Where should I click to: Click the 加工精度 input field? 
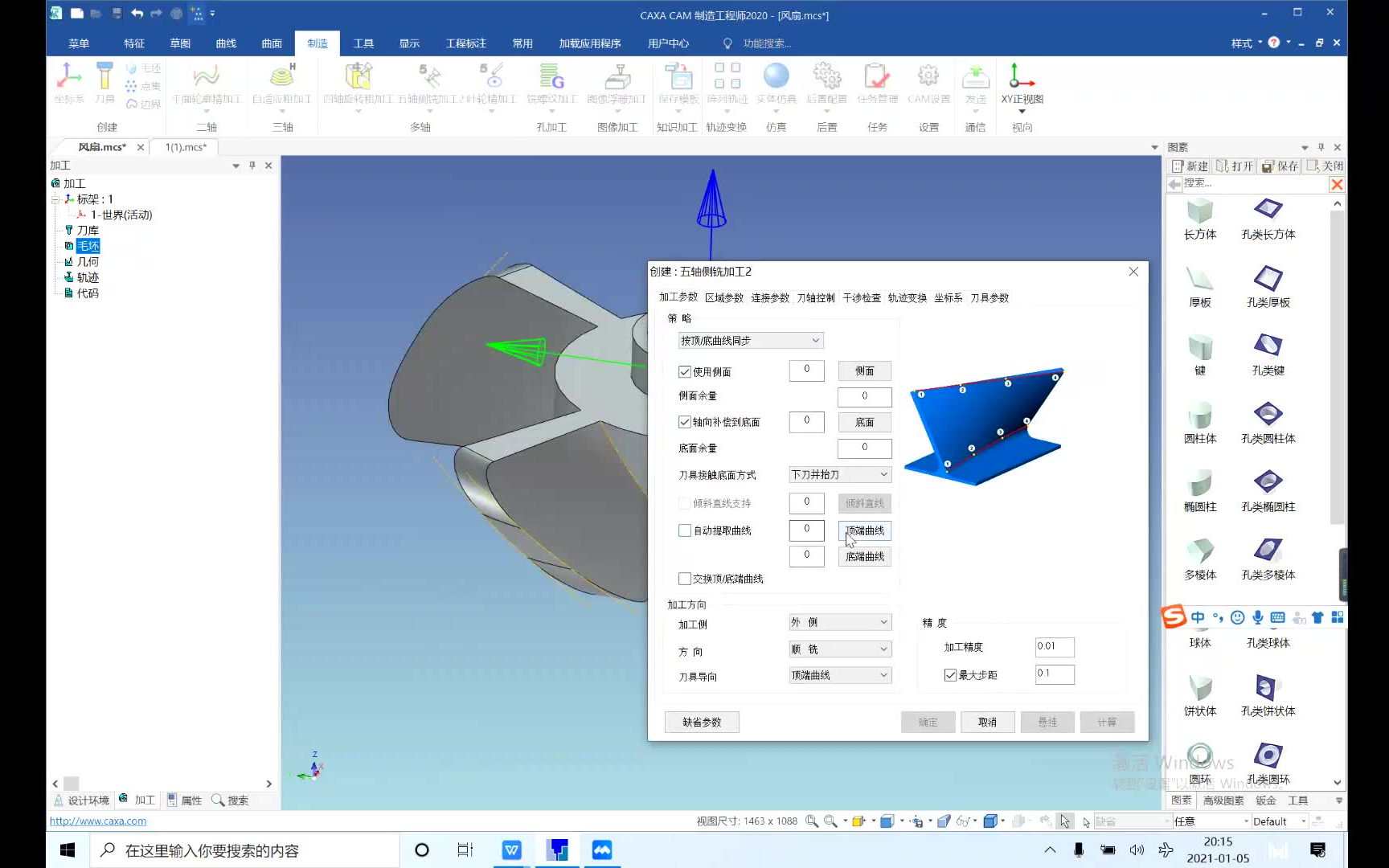point(1055,647)
